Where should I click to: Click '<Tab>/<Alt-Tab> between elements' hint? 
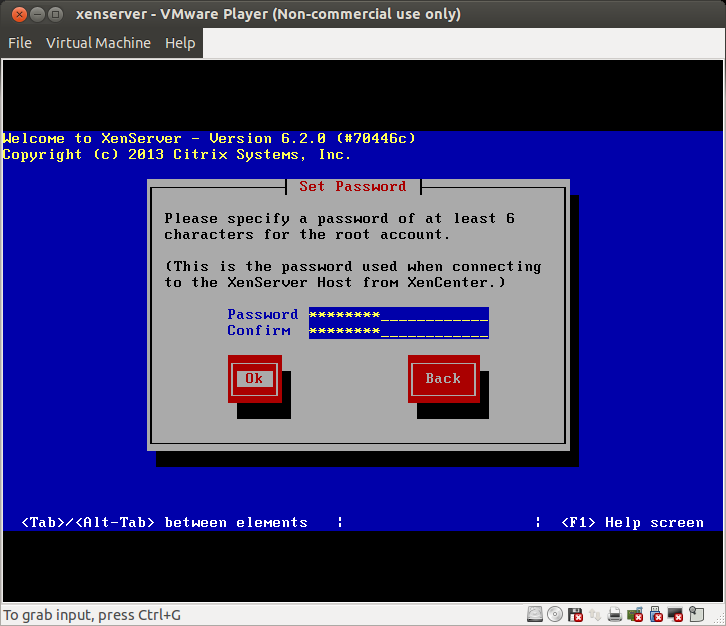[164, 522]
